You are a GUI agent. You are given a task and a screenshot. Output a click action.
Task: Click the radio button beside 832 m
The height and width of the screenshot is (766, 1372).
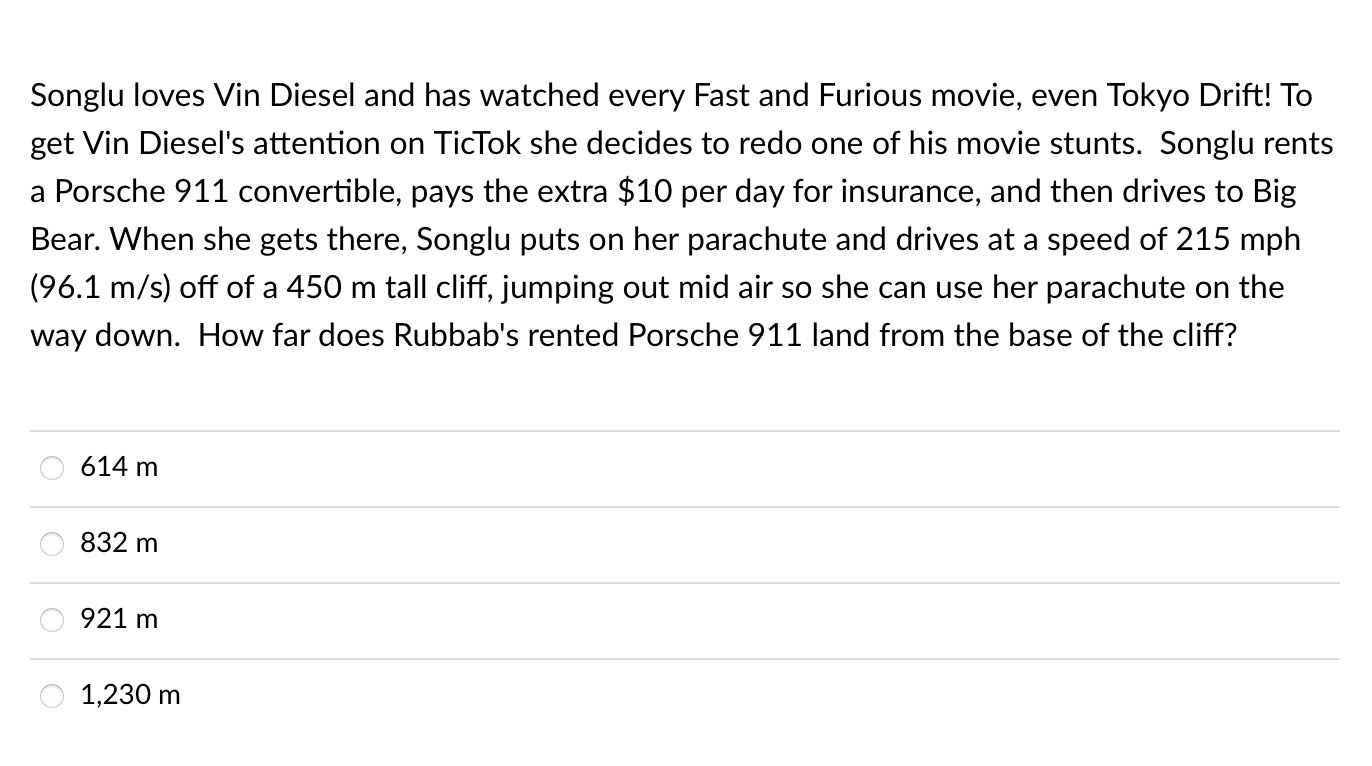click(51, 543)
